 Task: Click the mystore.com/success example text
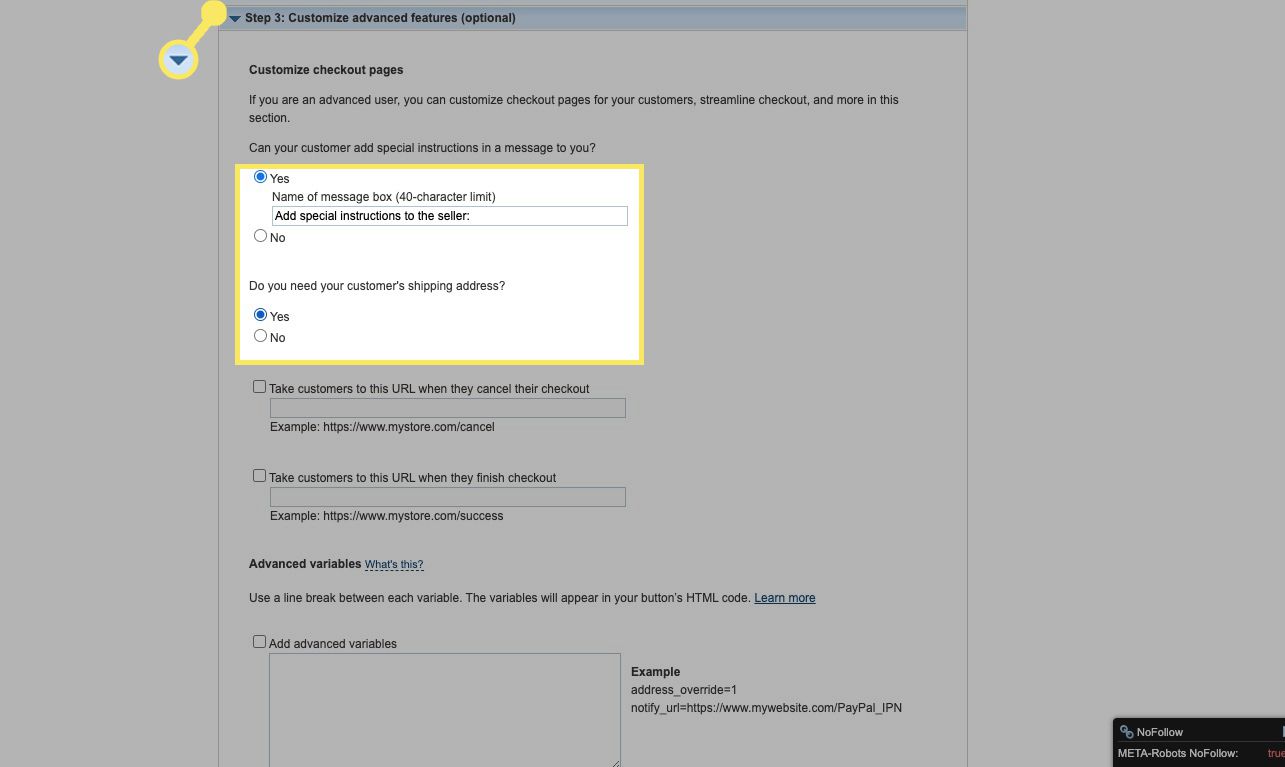387,516
